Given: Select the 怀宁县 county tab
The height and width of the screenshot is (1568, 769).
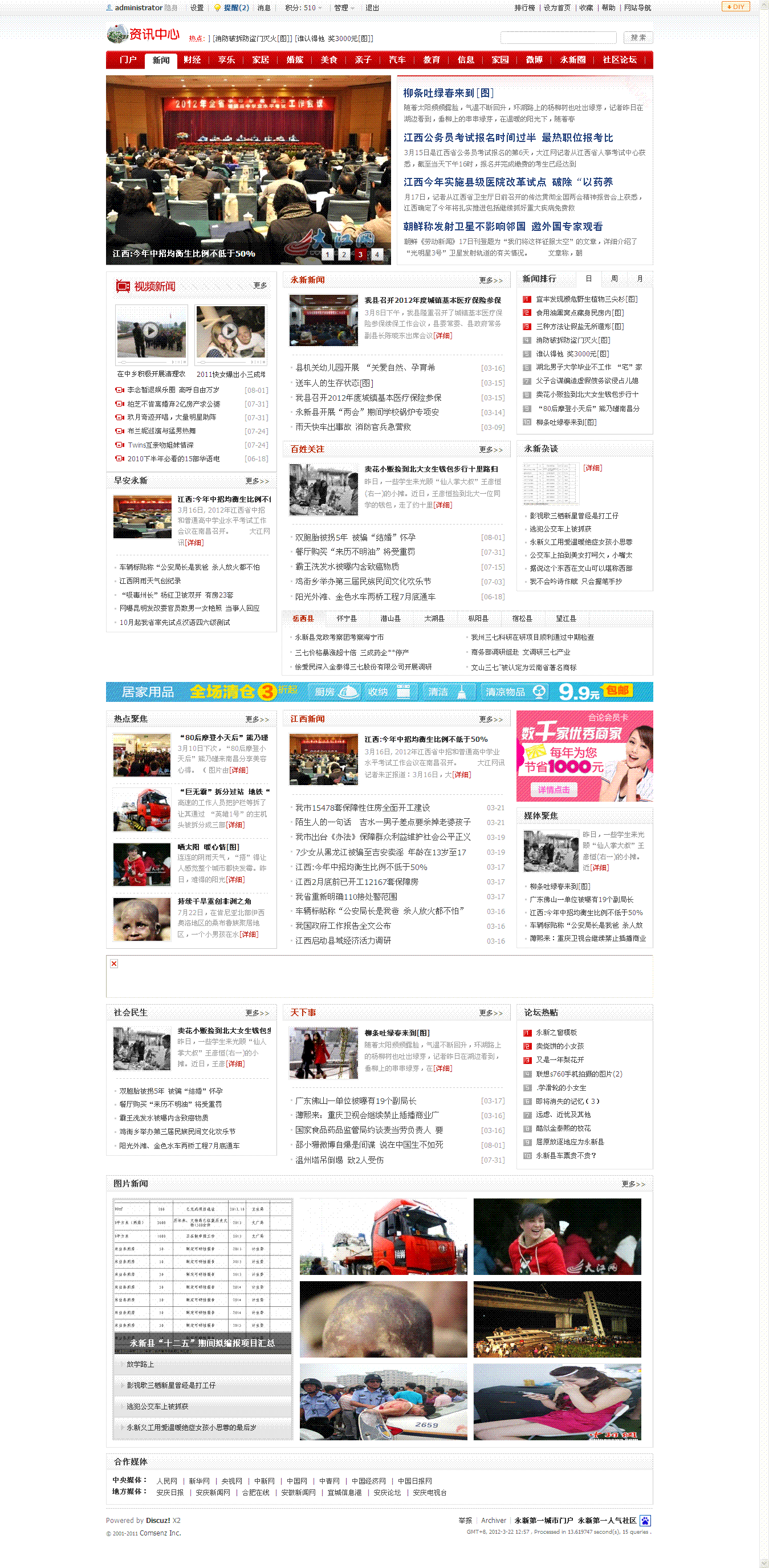Looking at the screenshot, I should pos(347,619).
